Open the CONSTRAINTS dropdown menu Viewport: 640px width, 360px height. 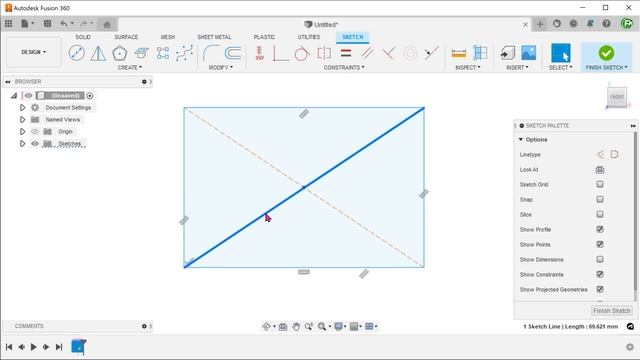(x=344, y=67)
